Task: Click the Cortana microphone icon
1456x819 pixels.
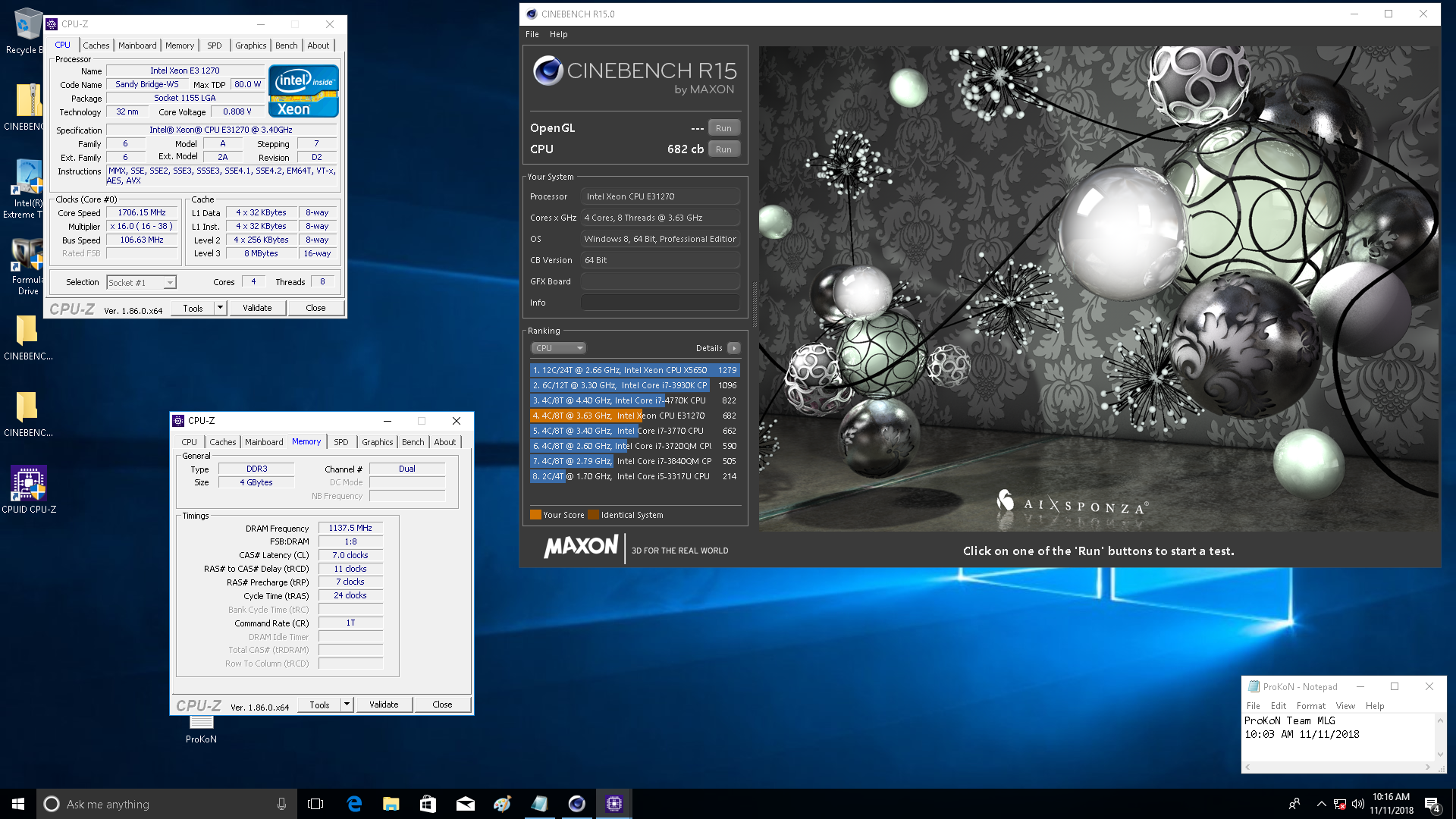Action: [x=281, y=804]
